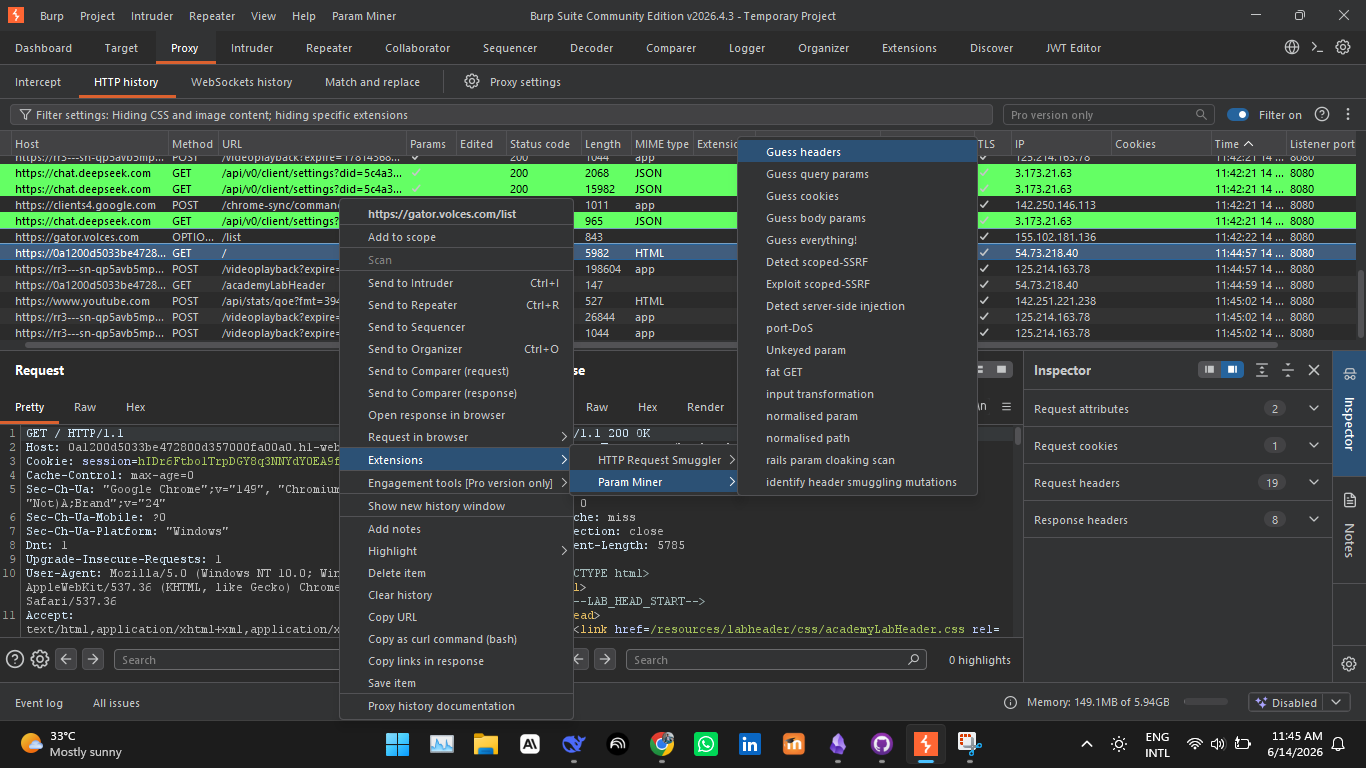Click the magnifier in the Pro version only field
1366x768 pixels.
(1201, 115)
